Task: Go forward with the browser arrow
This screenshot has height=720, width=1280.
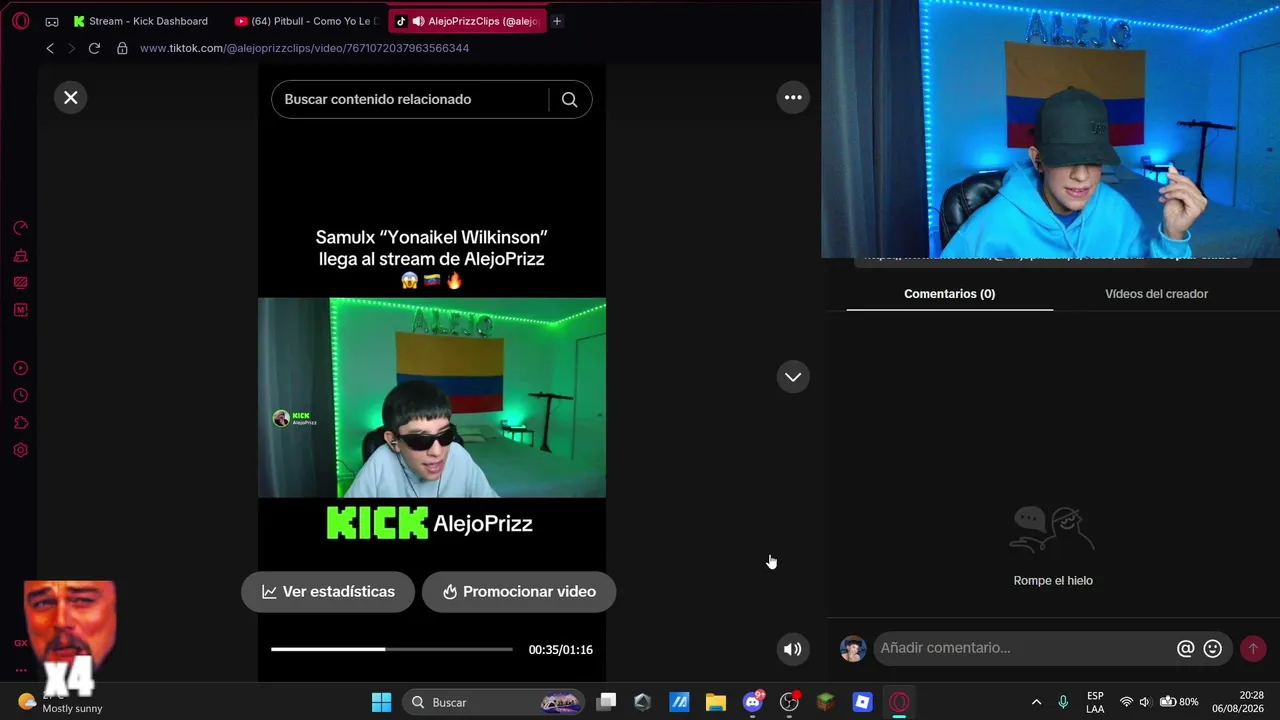Action: (71, 48)
